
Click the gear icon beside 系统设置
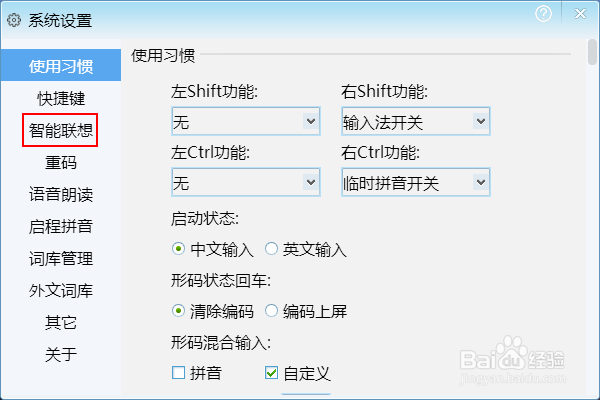[x=14, y=20]
